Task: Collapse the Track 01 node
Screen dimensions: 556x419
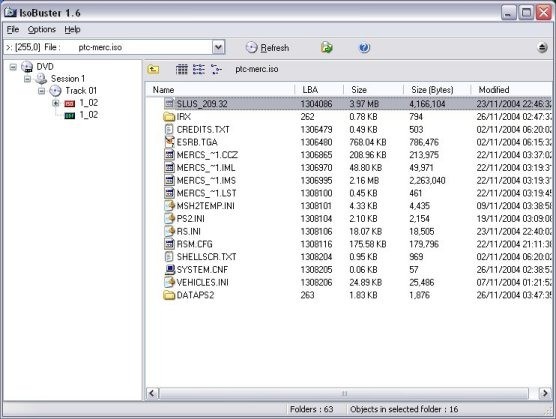Action: 41,91
